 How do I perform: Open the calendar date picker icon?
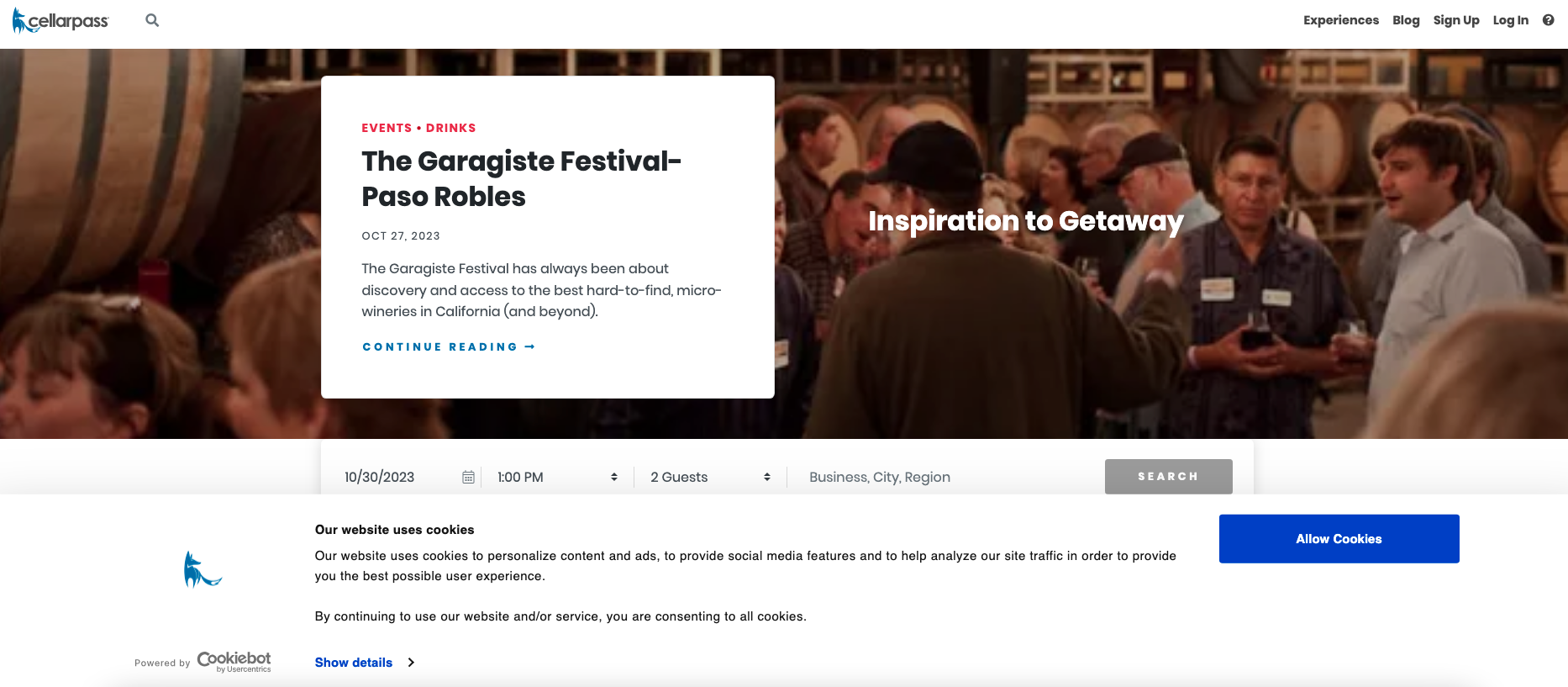[468, 477]
